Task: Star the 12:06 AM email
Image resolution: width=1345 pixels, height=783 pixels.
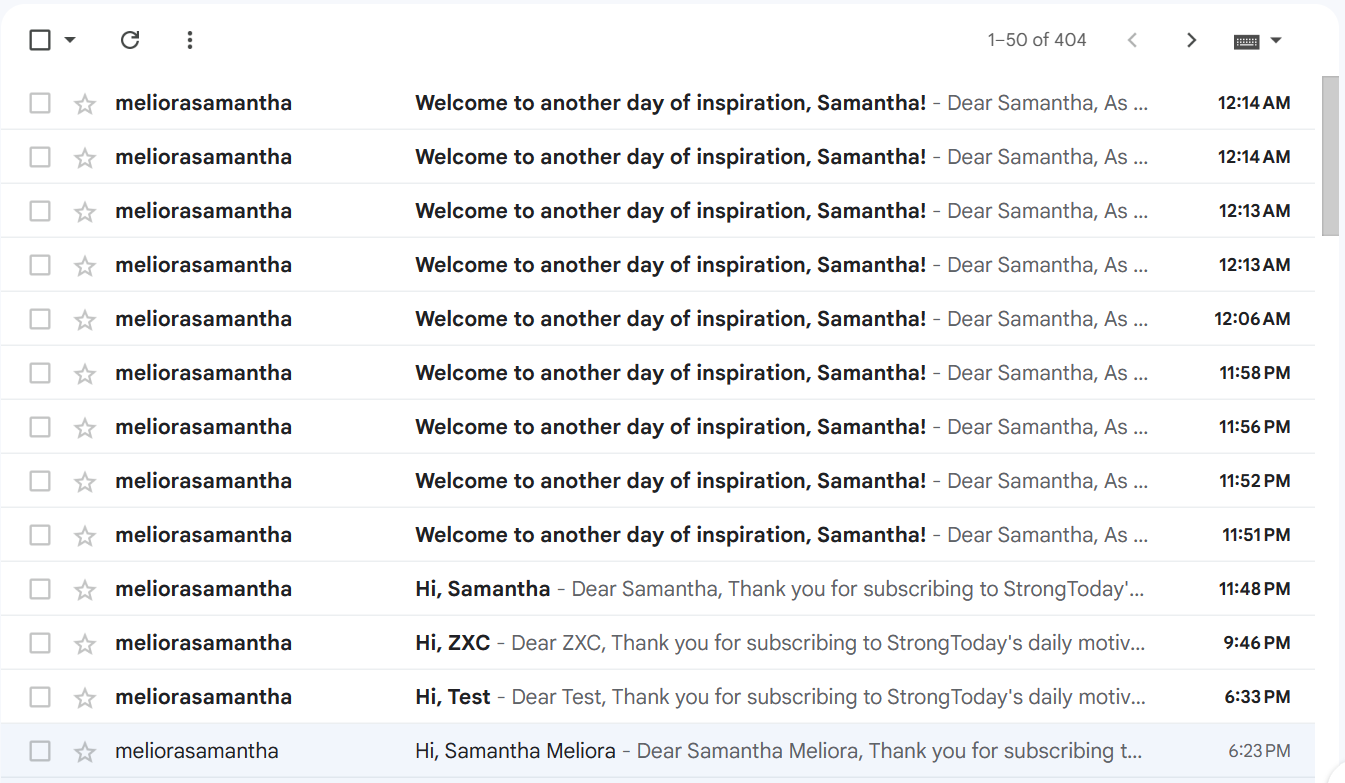Action: tap(85, 320)
